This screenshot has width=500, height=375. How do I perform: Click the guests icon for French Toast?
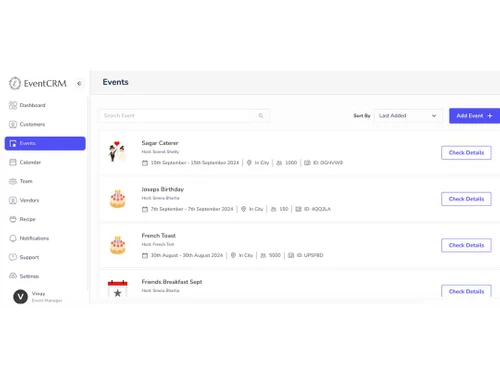tap(263, 255)
